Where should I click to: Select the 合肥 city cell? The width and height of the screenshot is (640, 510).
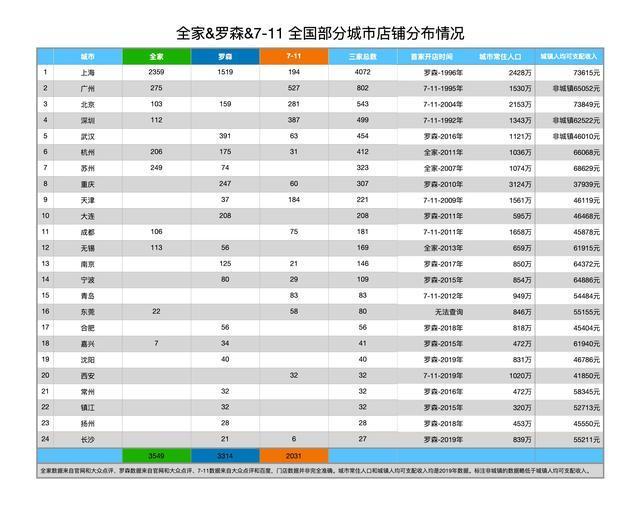pos(87,328)
